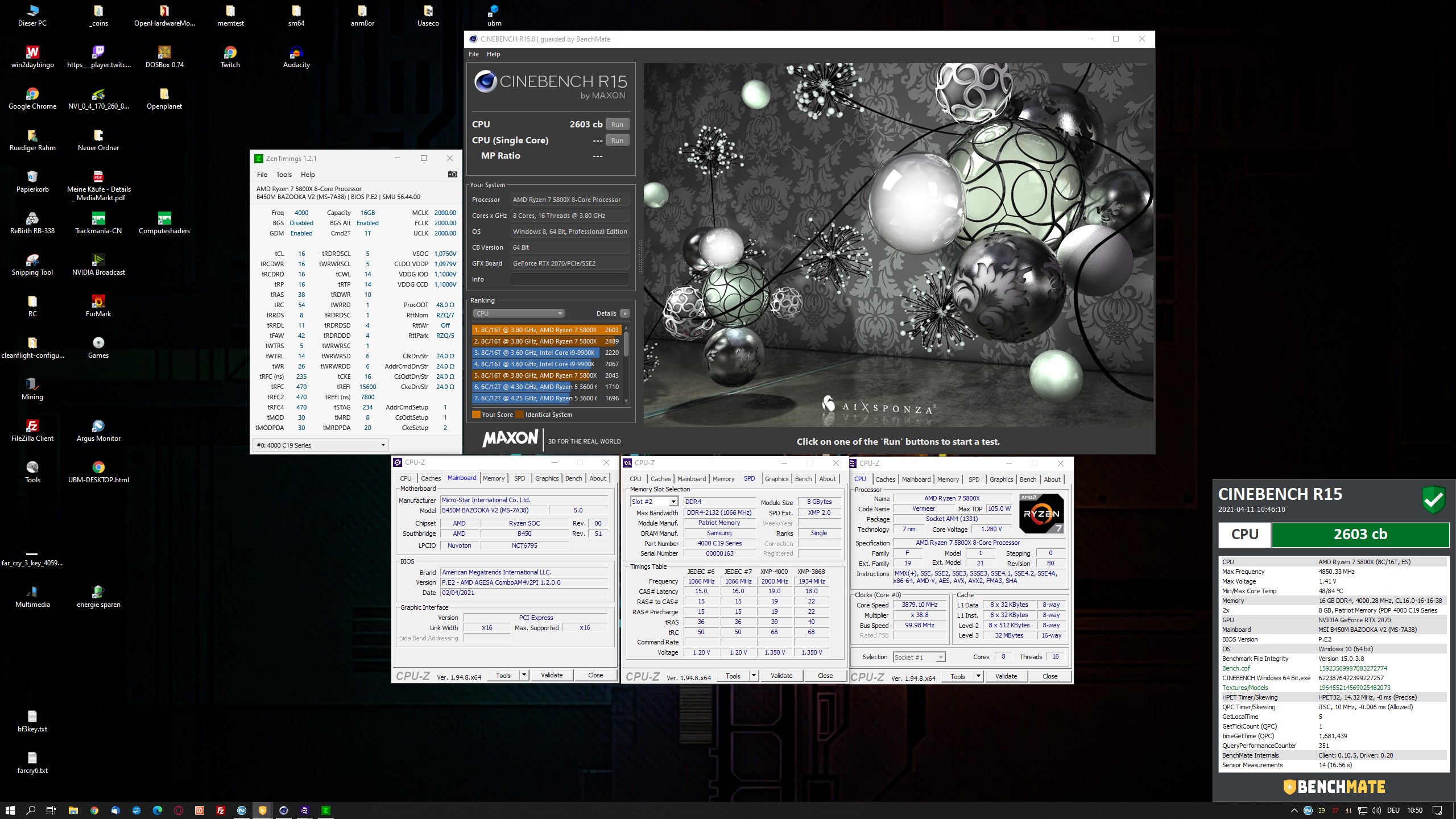Screen dimensions: 1456x819
Task: Run the Cinebench CPU Single Core test
Action: pyautogui.click(x=617, y=140)
